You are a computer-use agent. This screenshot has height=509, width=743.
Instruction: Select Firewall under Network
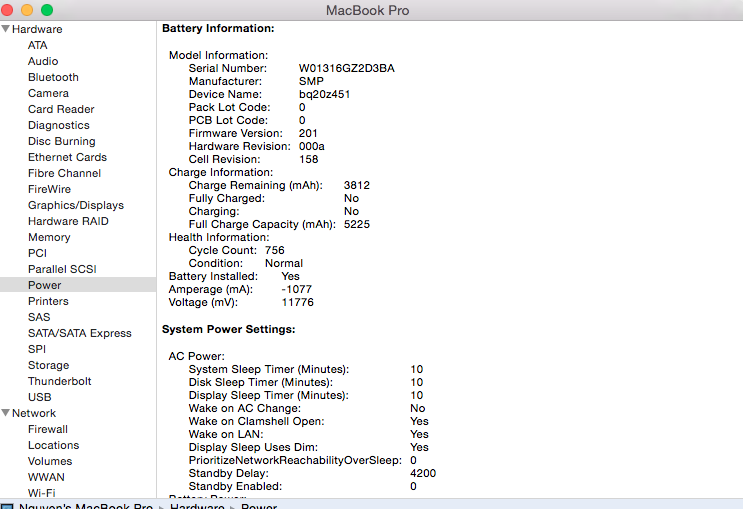tap(48, 429)
